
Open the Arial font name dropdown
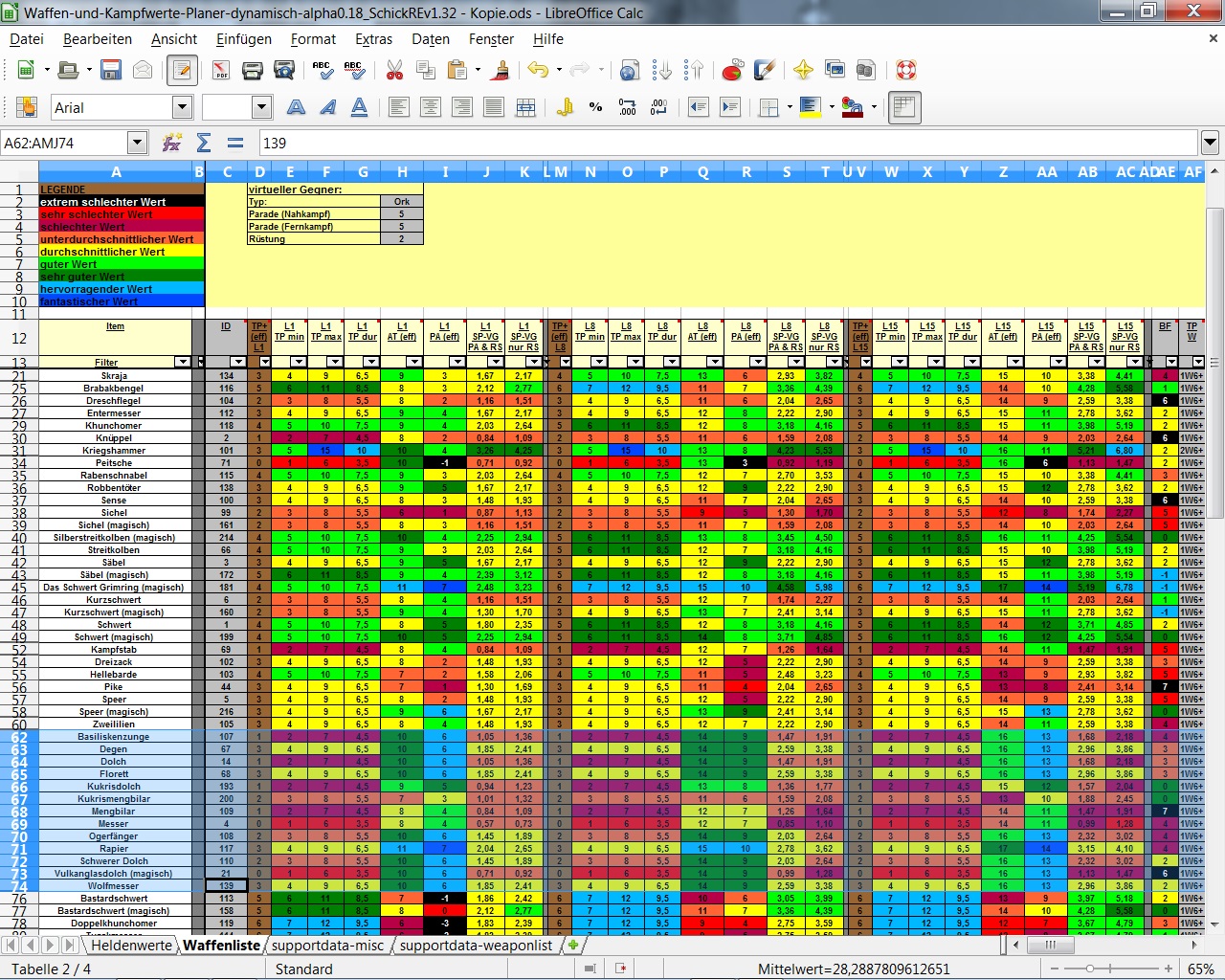point(182,108)
